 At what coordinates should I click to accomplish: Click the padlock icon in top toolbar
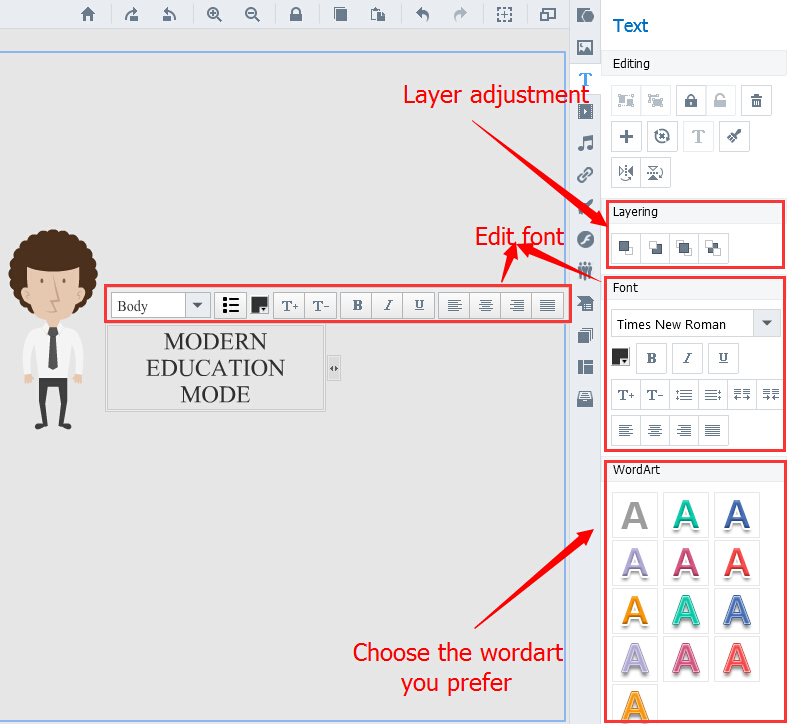pyautogui.click(x=296, y=14)
